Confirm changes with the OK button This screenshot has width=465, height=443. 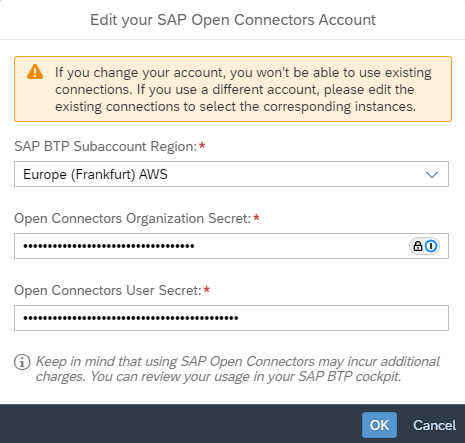click(379, 425)
